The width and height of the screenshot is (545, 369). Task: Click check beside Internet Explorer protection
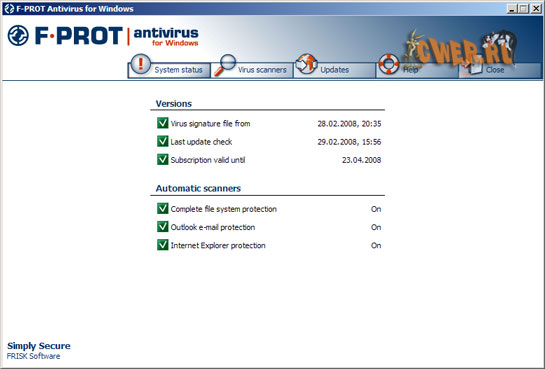[x=162, y=245]
